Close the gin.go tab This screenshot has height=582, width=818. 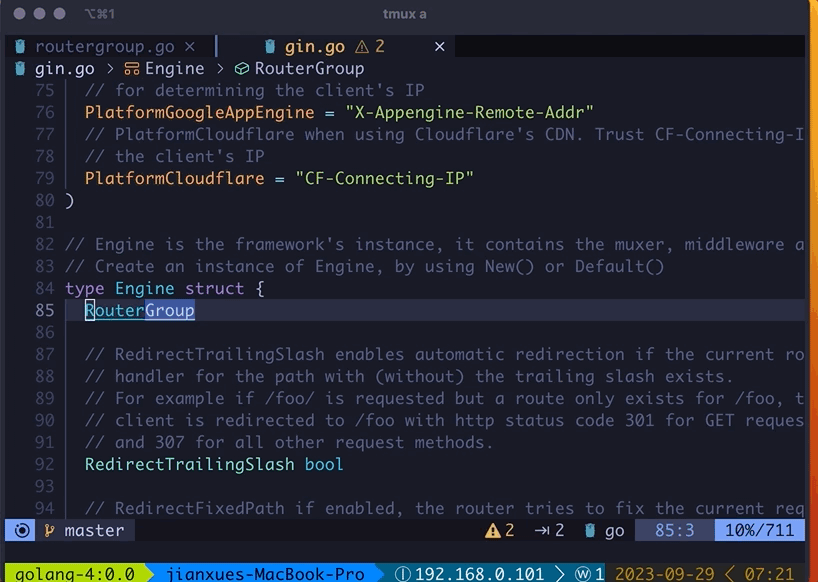pos(440,47)
